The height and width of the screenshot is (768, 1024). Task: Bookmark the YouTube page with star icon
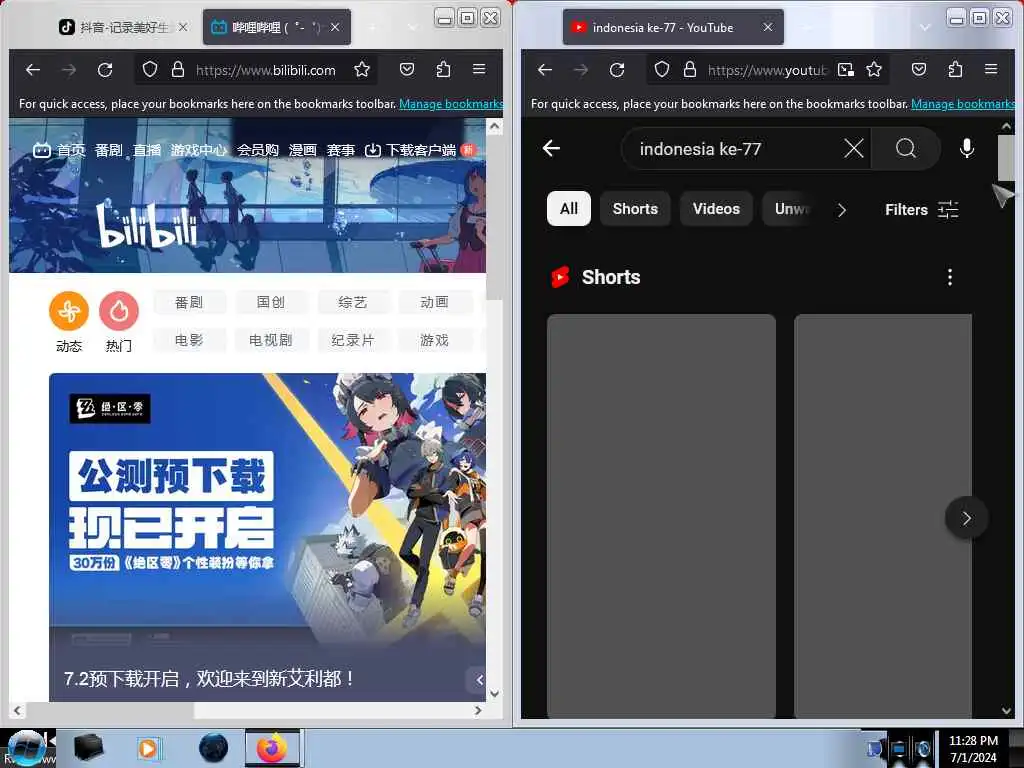click(x=874, y=69)
